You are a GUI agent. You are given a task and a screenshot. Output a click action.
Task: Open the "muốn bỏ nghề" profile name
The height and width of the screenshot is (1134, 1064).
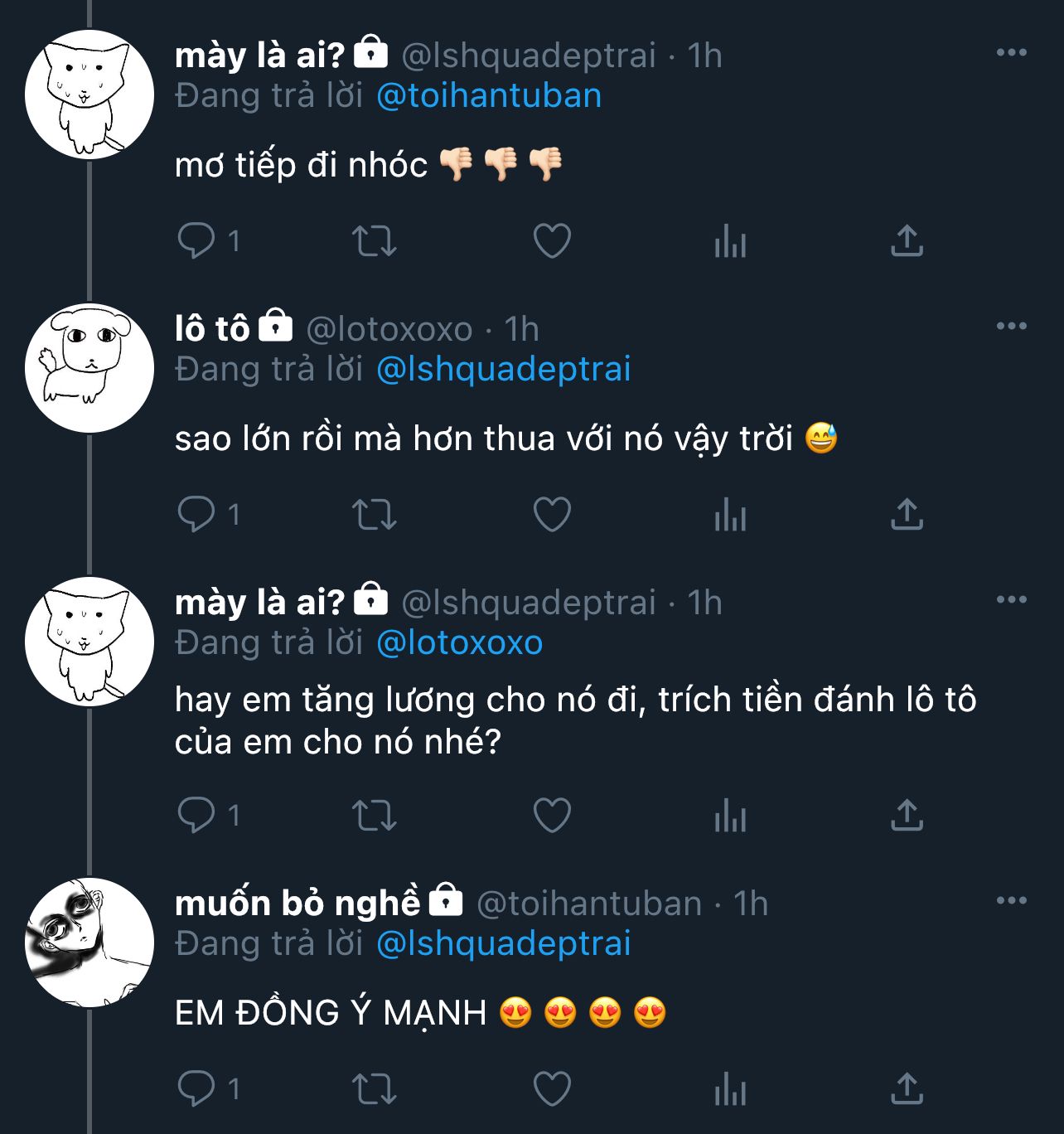tap(297, 903)
